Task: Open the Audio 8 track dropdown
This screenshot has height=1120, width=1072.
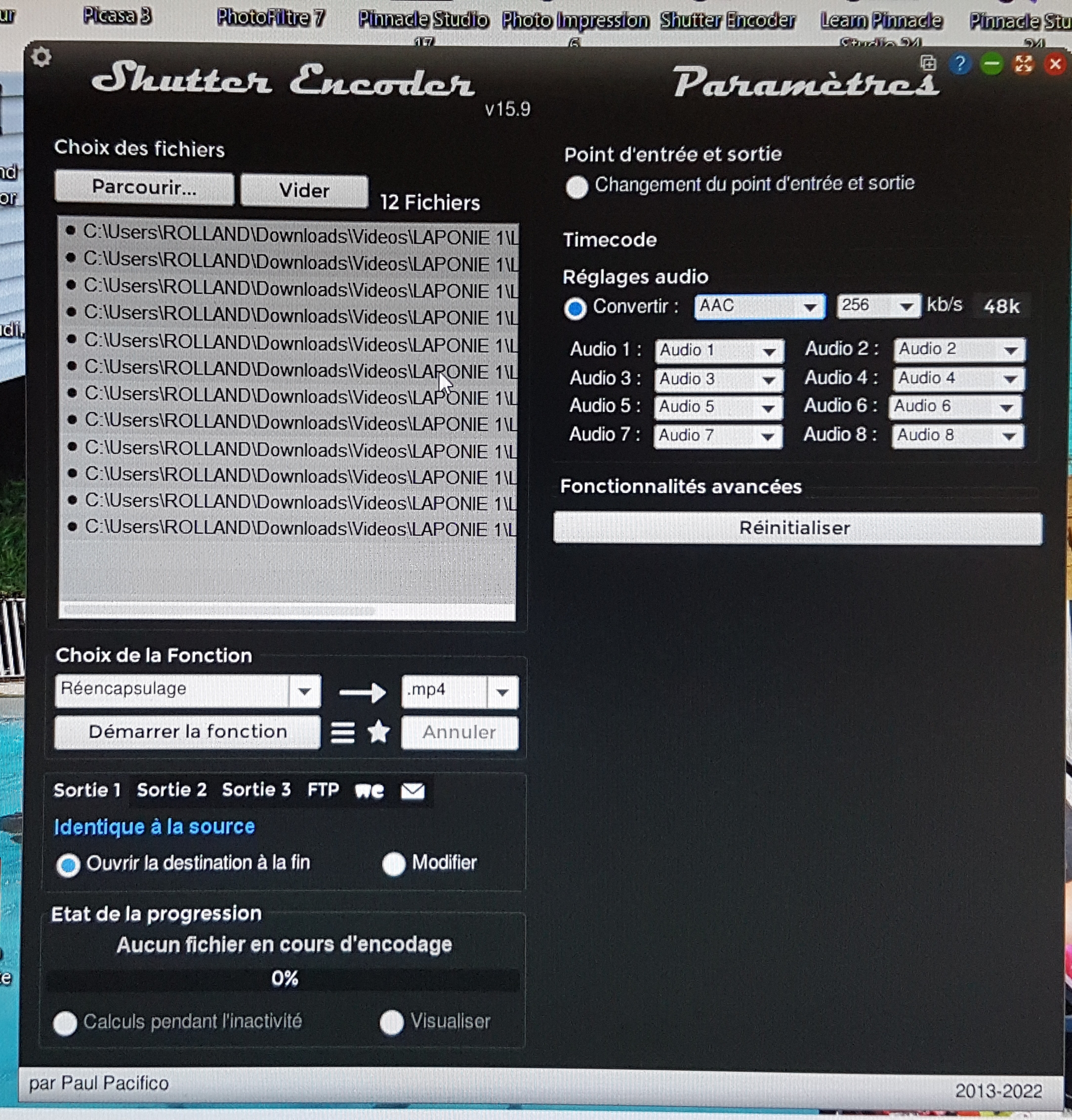Action: (x=958, y=436)
